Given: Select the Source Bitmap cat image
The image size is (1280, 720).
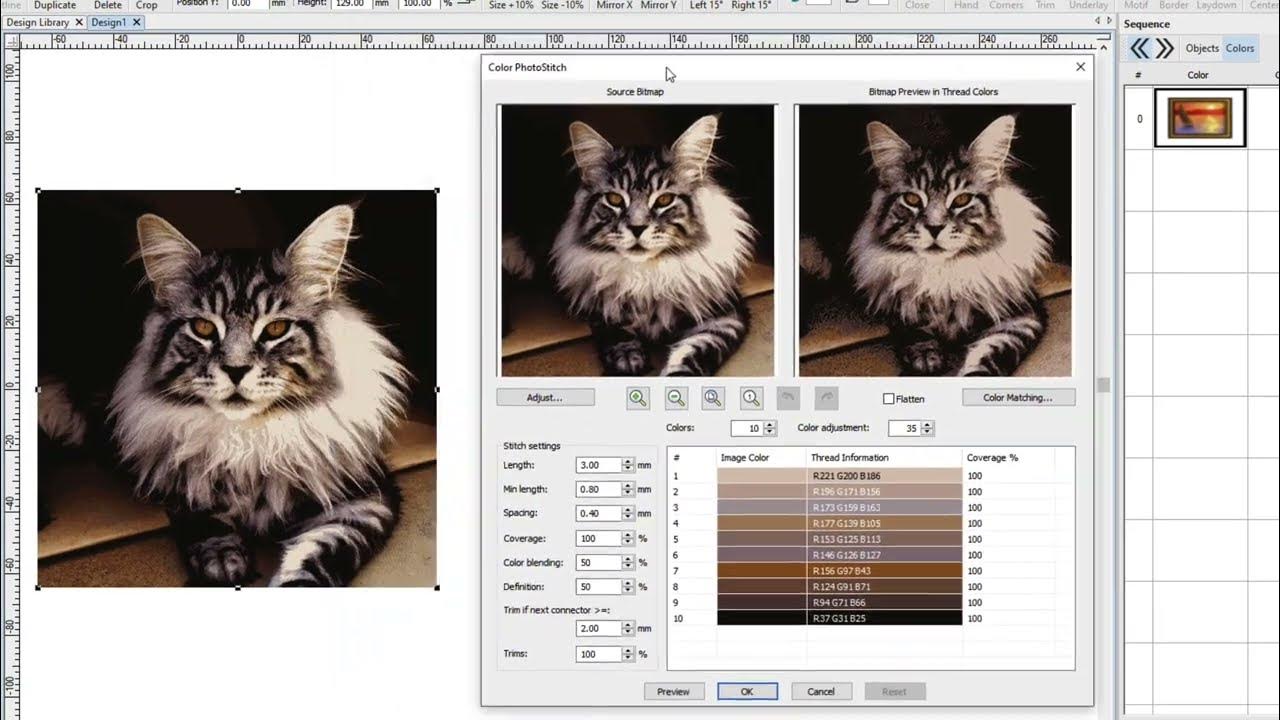Looking at the screenshot, I should point(637,241).
